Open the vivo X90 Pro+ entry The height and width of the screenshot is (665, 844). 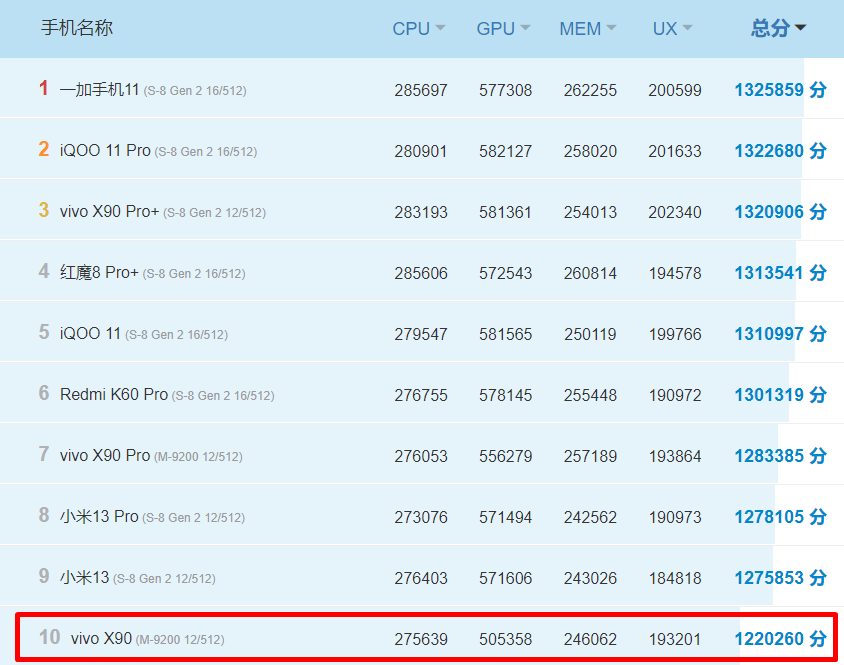[109, 211]
